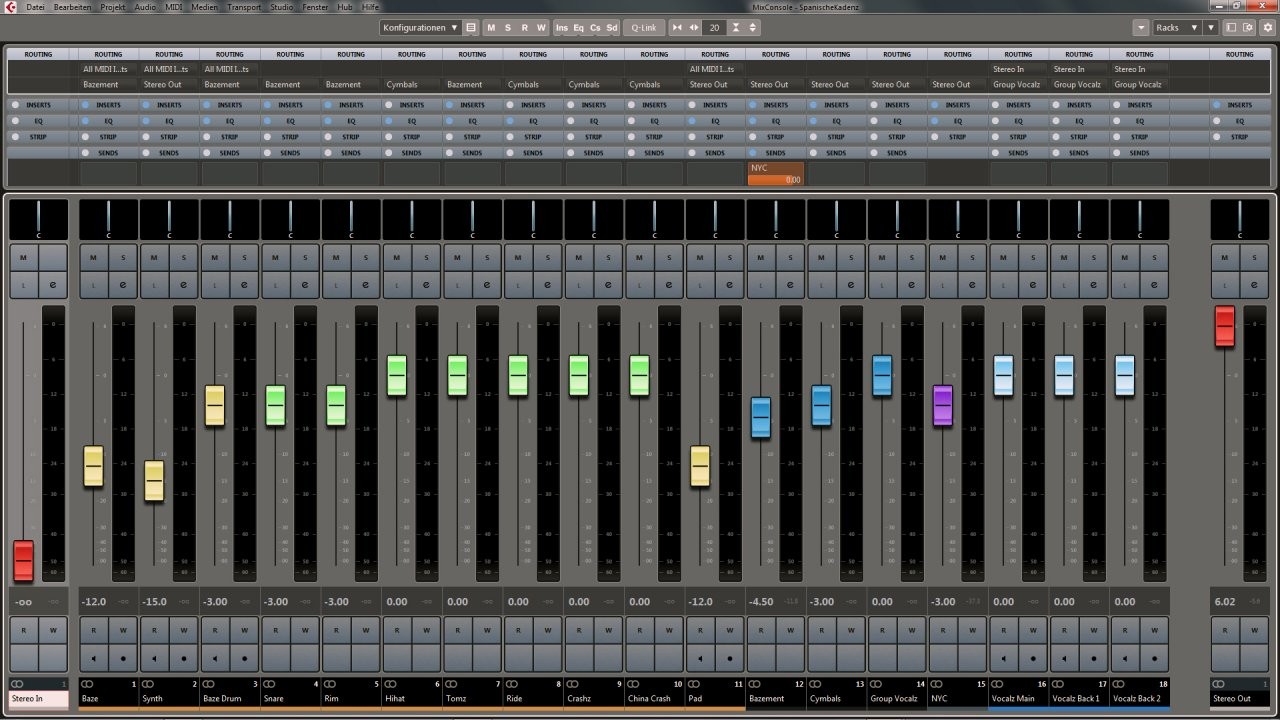Mute the Stereo Out channel

coord(1224,257)
